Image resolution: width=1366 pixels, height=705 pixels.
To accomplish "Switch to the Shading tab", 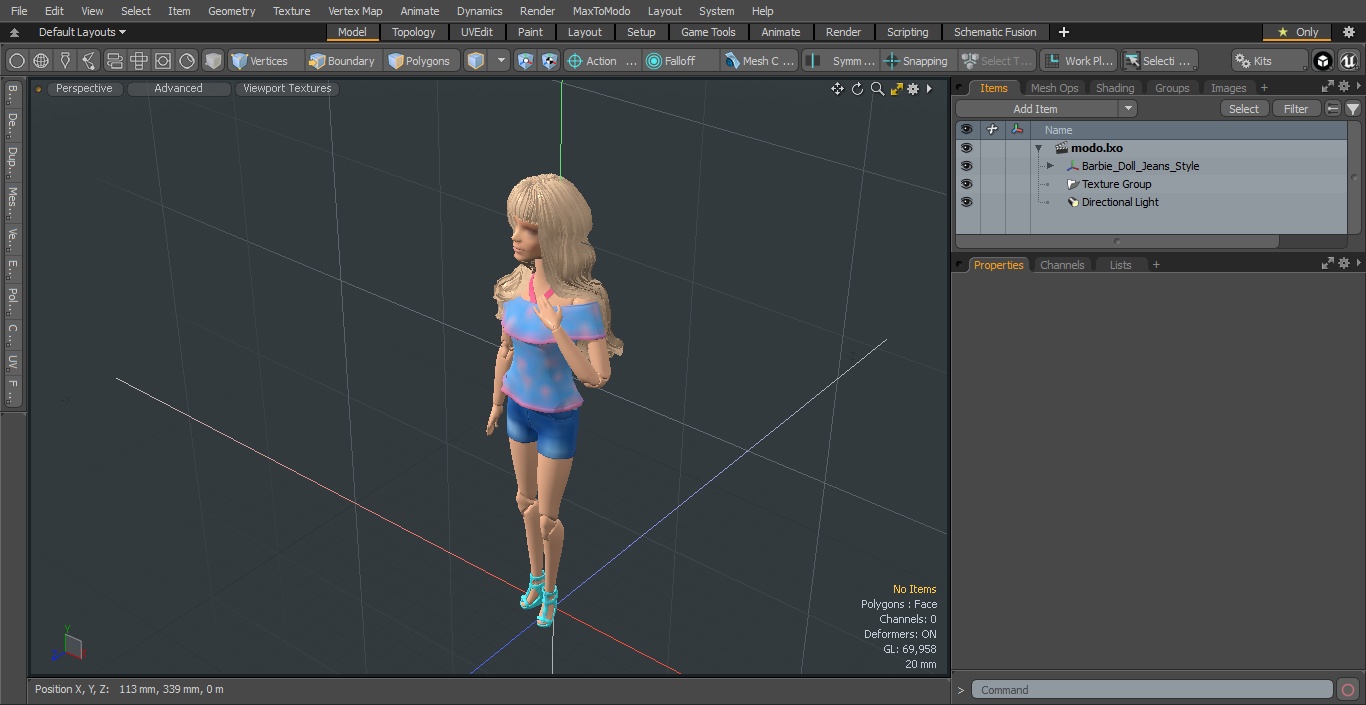I will 1115,88.
